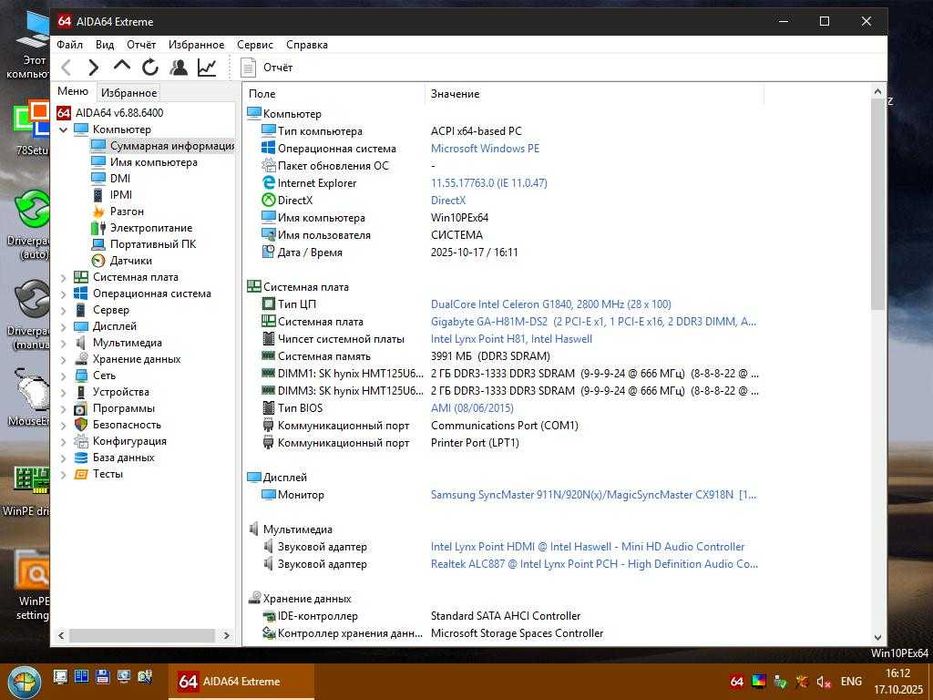Click the Безопасность shield icon

(x=81, y=424)
